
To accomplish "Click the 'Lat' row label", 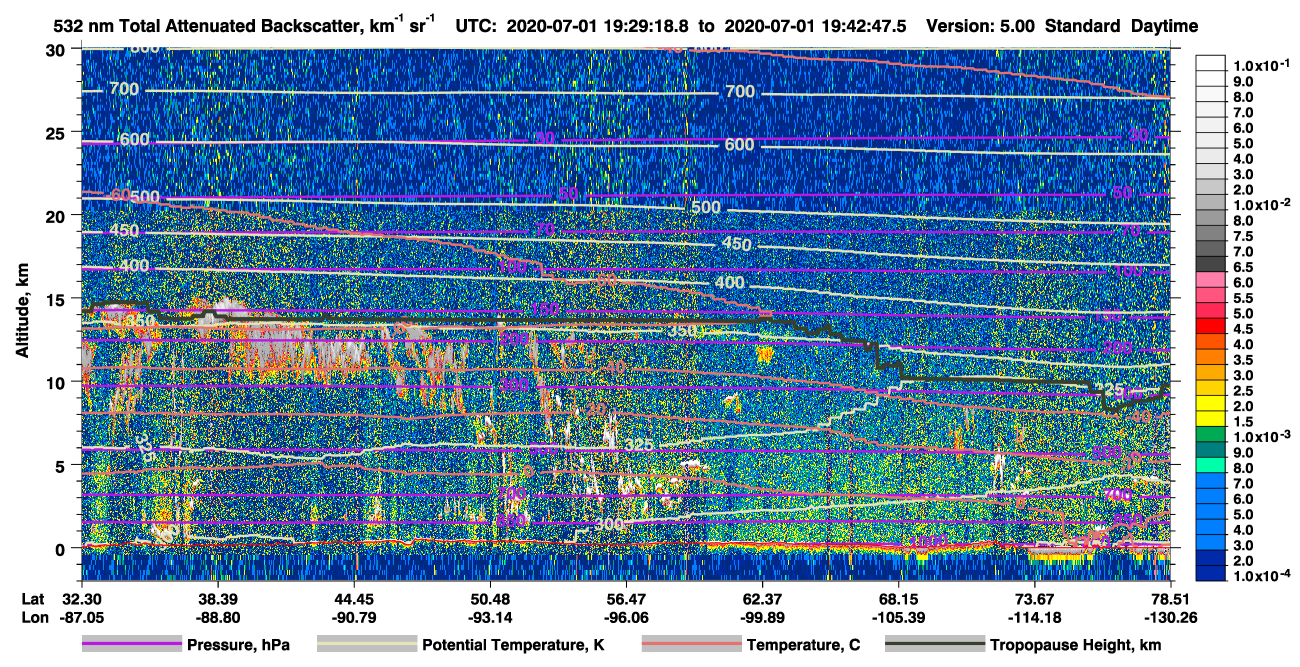I will click(x=33, y=599).
